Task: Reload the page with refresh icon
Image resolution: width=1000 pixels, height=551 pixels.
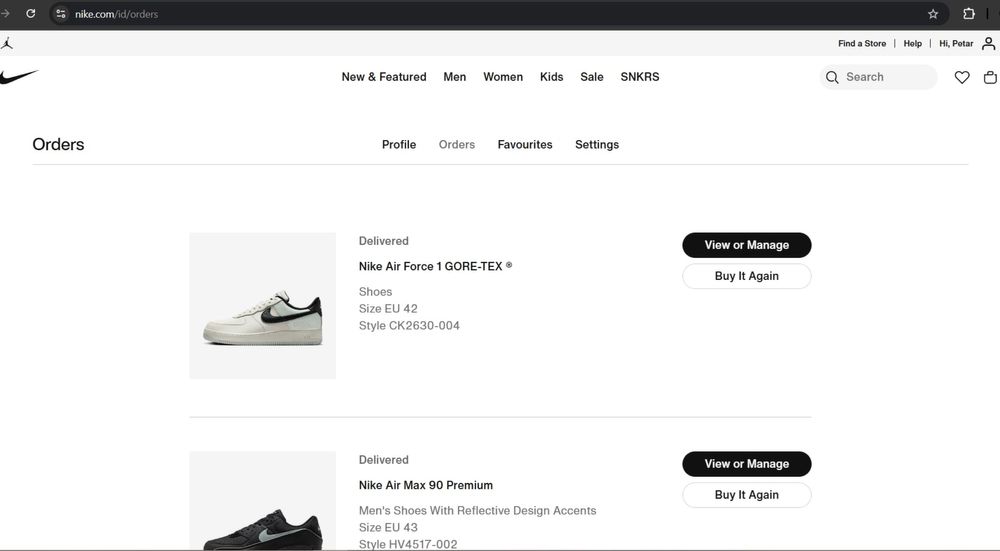Action: 31,14
